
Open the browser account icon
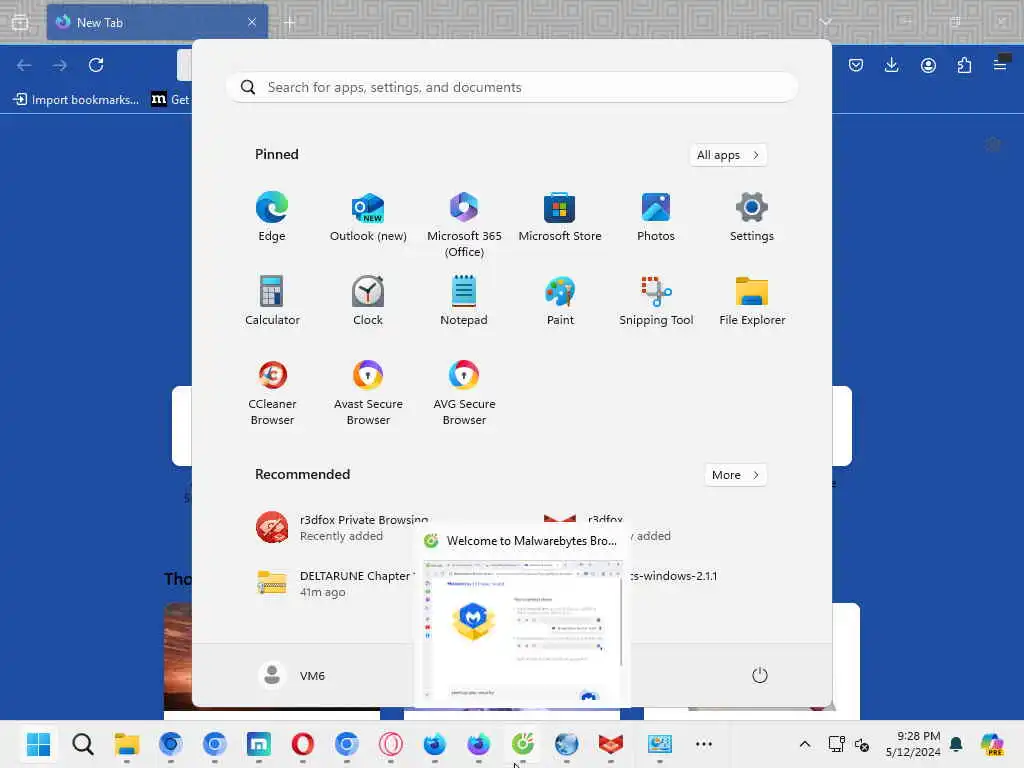(x=928, y=65)
